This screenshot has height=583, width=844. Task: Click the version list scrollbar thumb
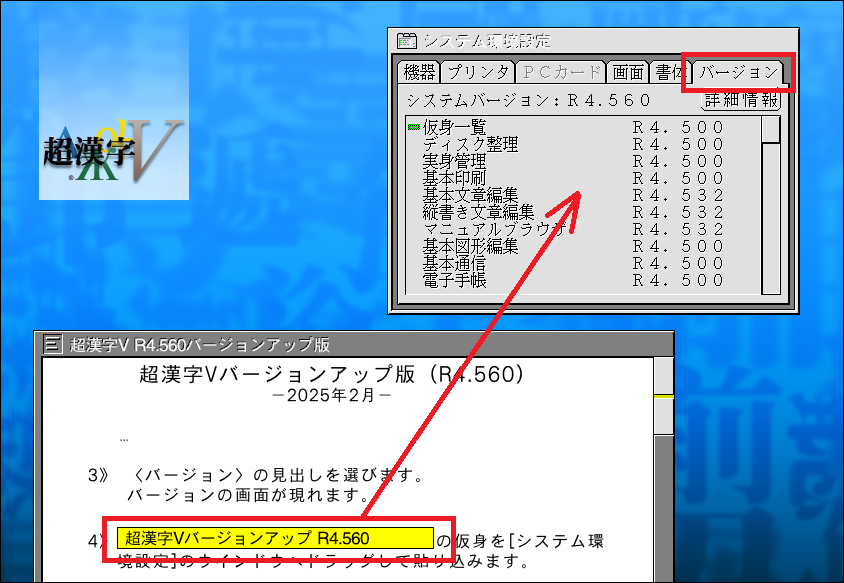[770, 130]
